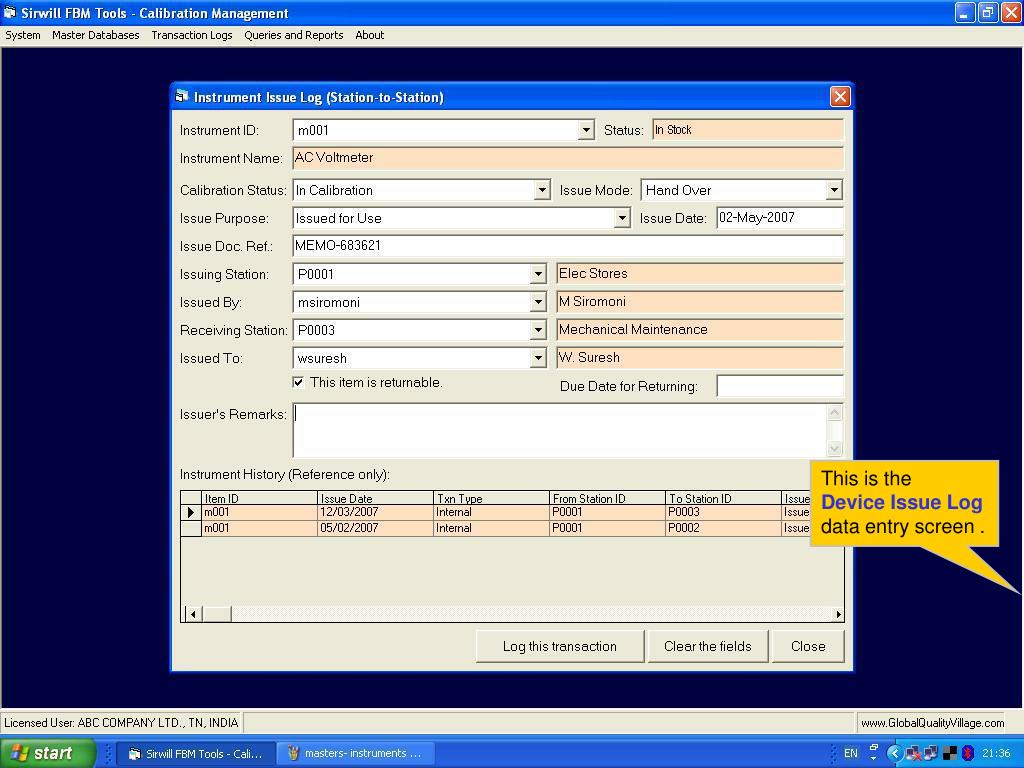Click the W. Suresh name field
This screenshot has height=768, width=1024.
click(x=700, y=358)
